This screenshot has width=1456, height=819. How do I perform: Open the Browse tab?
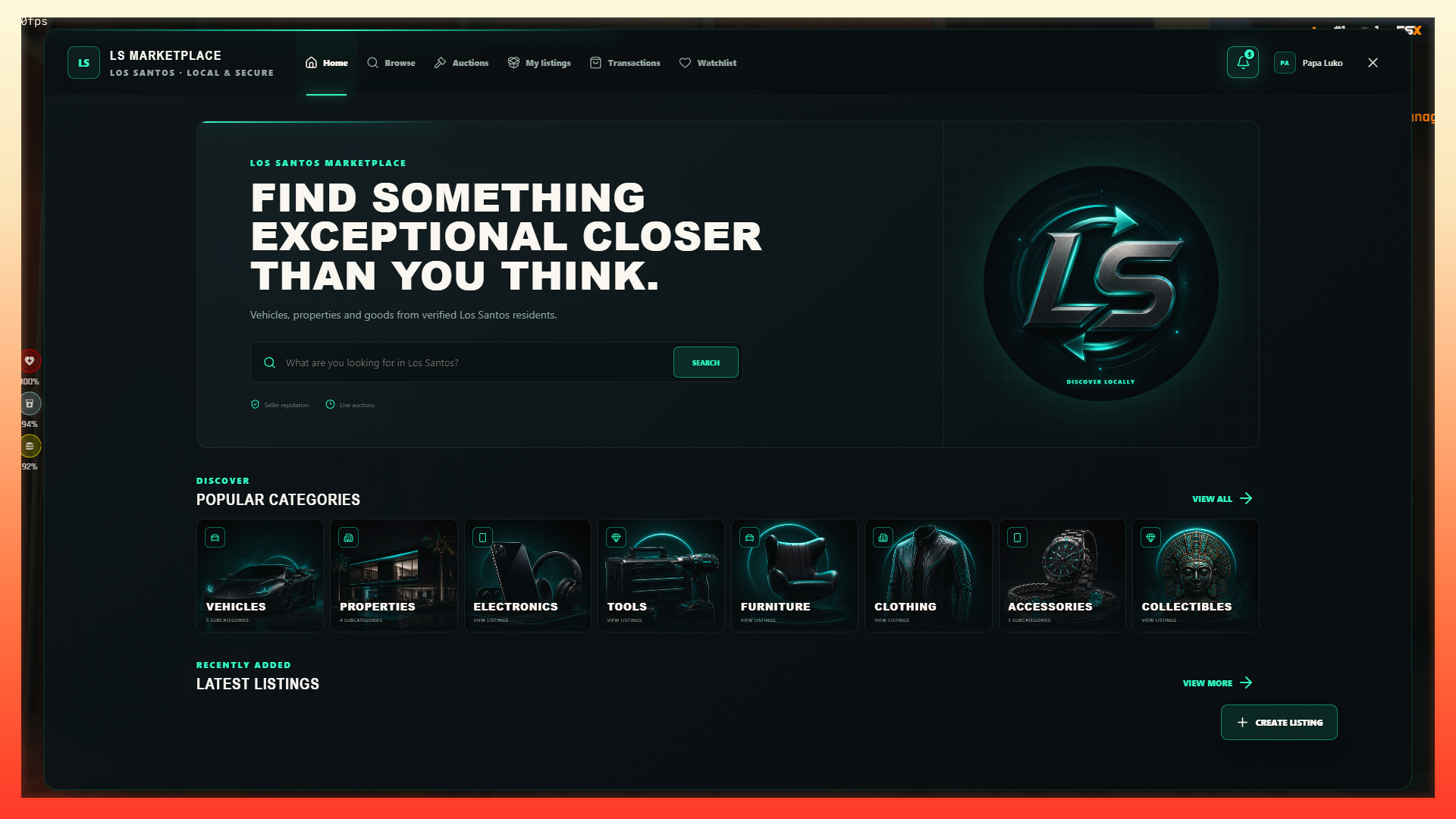[391, 63]
